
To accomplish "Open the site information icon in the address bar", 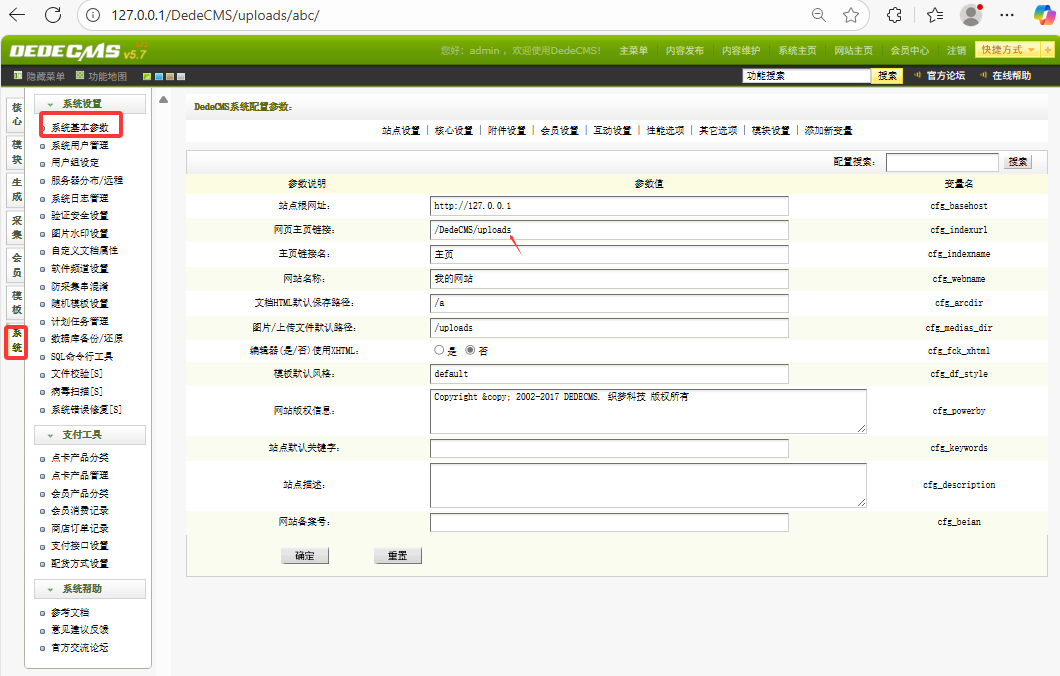I will [94, 15].
